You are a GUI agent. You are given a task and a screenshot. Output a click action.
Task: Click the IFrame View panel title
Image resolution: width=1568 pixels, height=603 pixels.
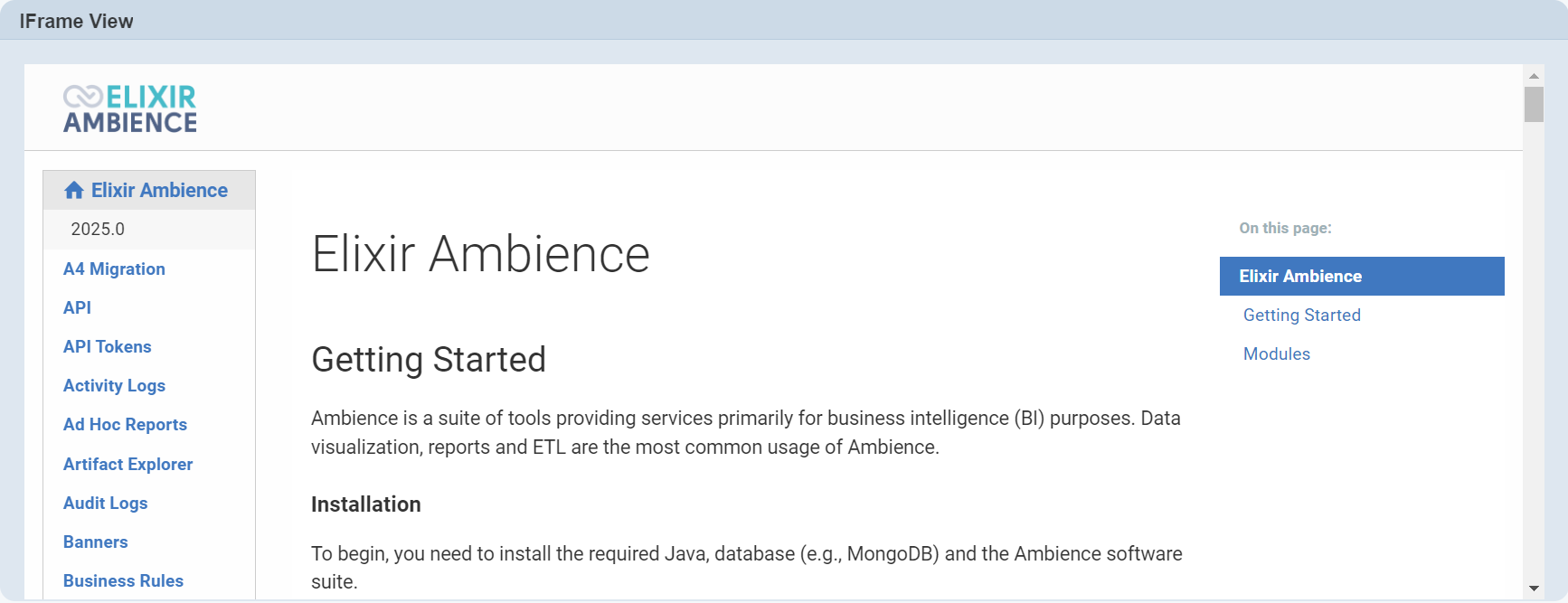pyautogui.click(x=76, y=22)
